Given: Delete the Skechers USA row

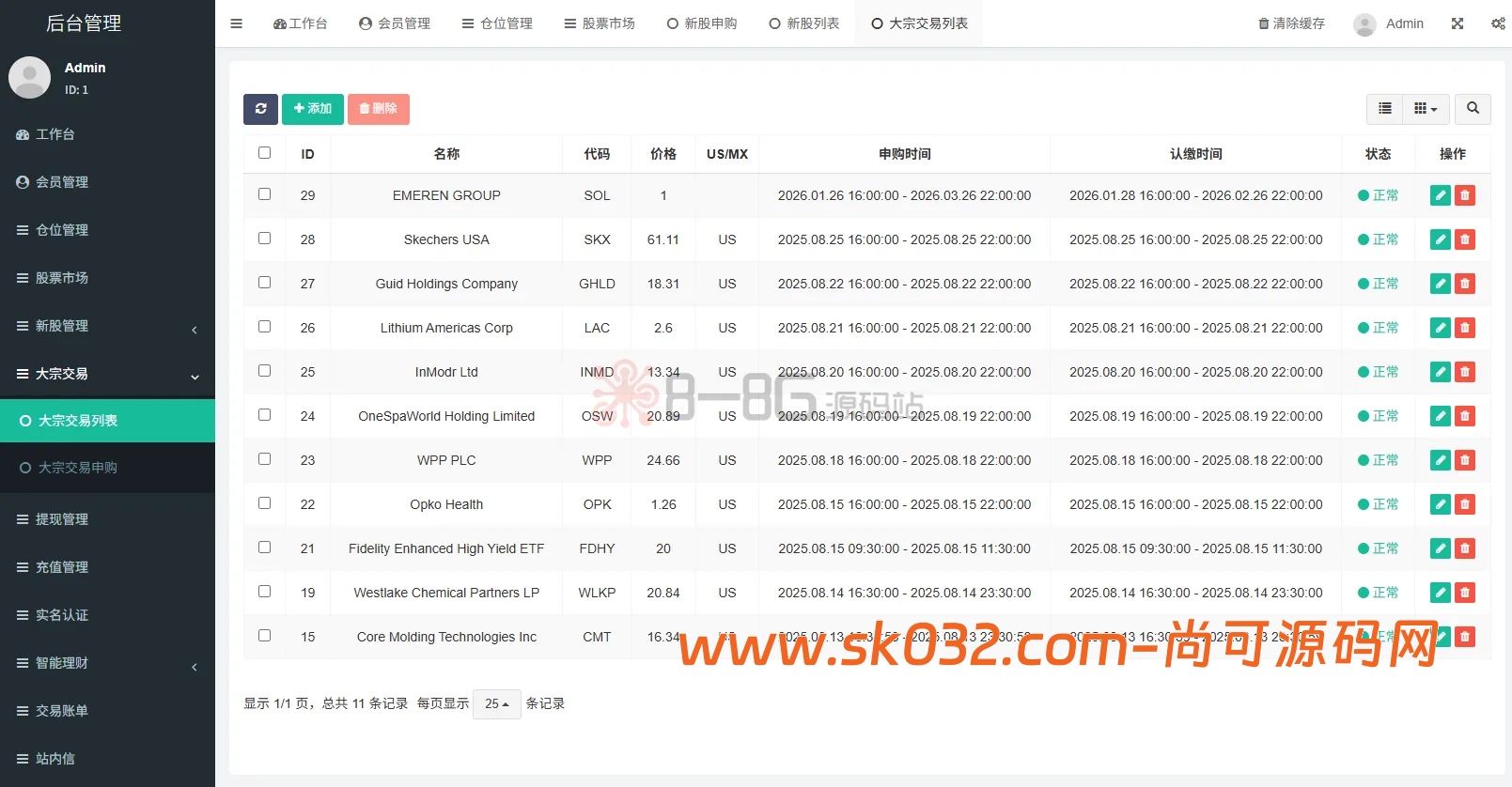Looking at the screenshot, I should tap(1465, 239).
